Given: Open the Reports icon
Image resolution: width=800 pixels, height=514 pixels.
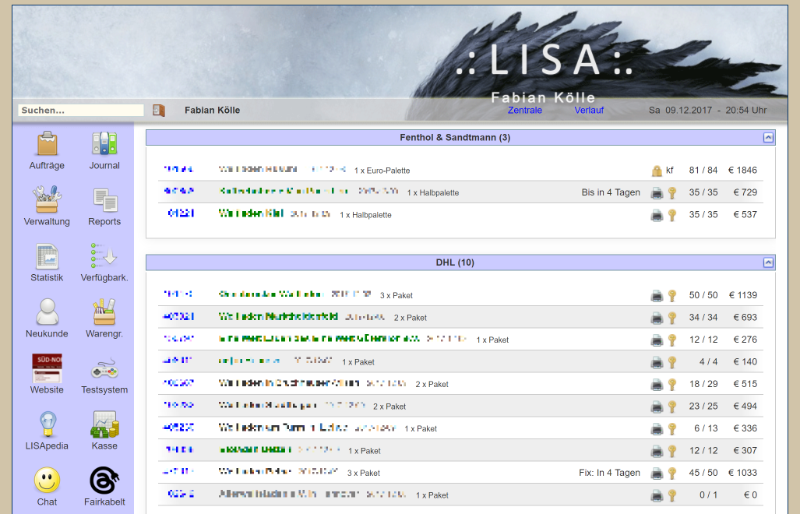Looking at the screenshot, I should tap(104, 201).
